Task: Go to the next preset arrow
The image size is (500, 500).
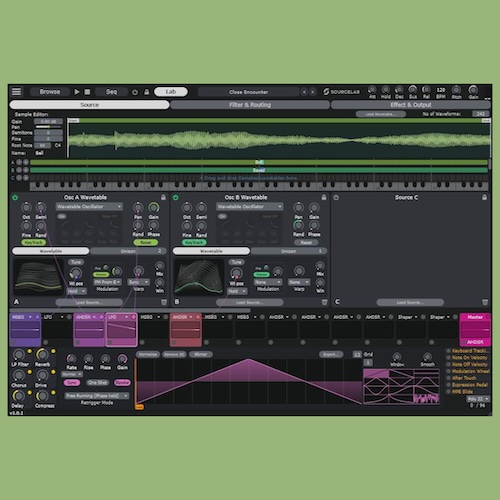Action: coord(313,92)
